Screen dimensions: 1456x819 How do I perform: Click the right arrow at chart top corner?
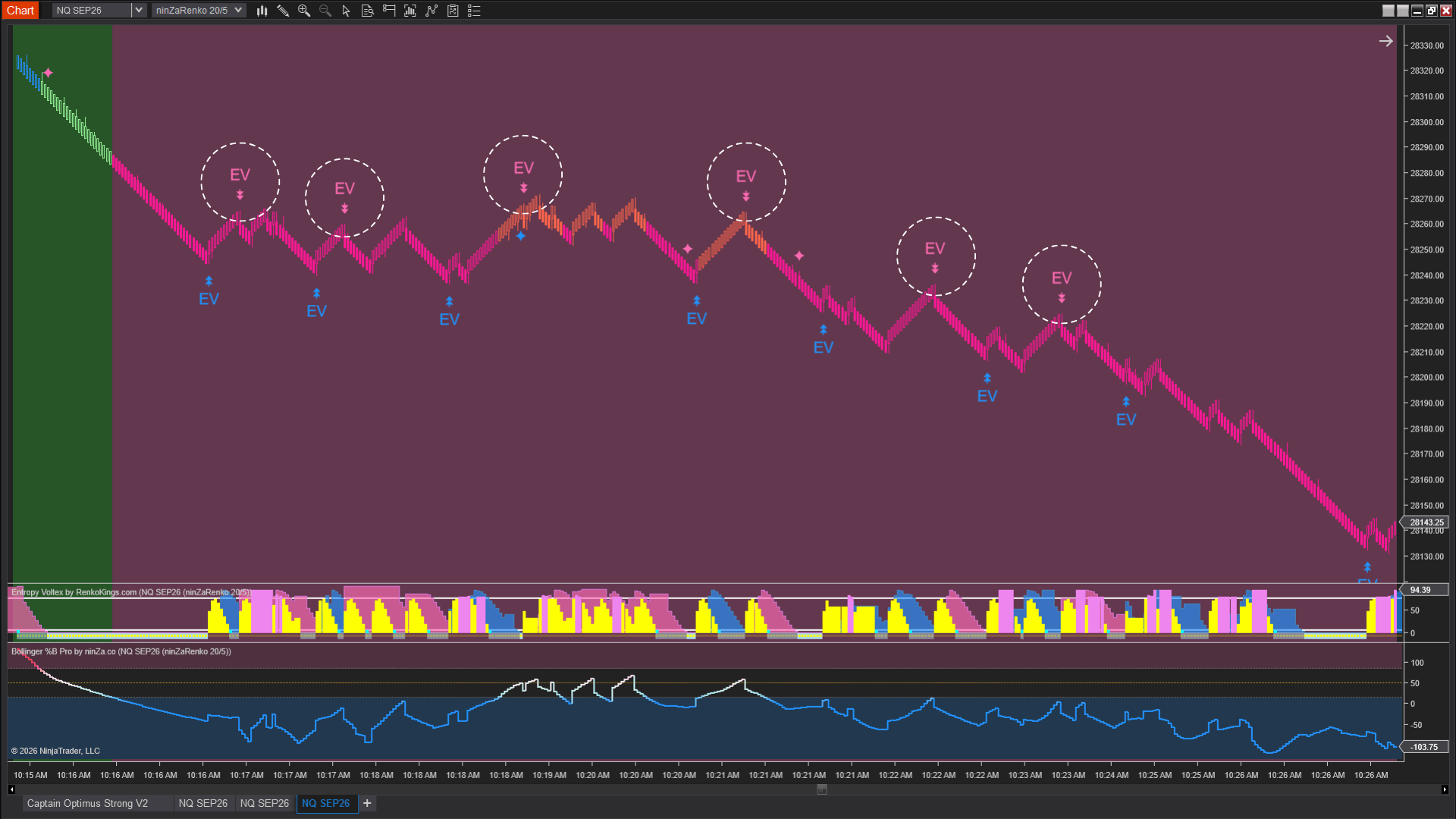coord(1385,41)
